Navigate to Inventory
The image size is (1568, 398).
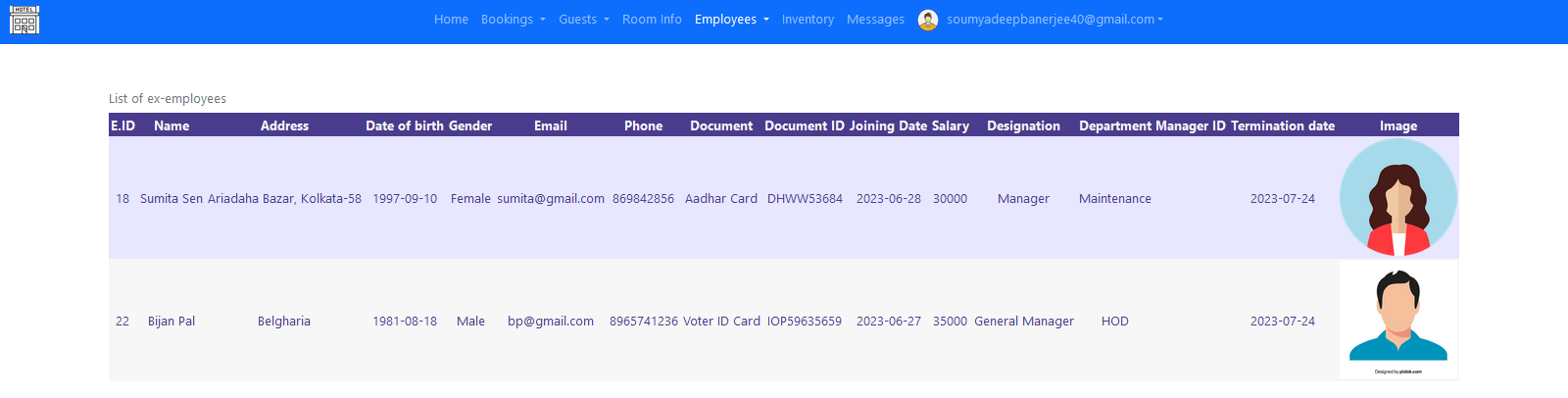pyautogui.click(x=808, y=20)
